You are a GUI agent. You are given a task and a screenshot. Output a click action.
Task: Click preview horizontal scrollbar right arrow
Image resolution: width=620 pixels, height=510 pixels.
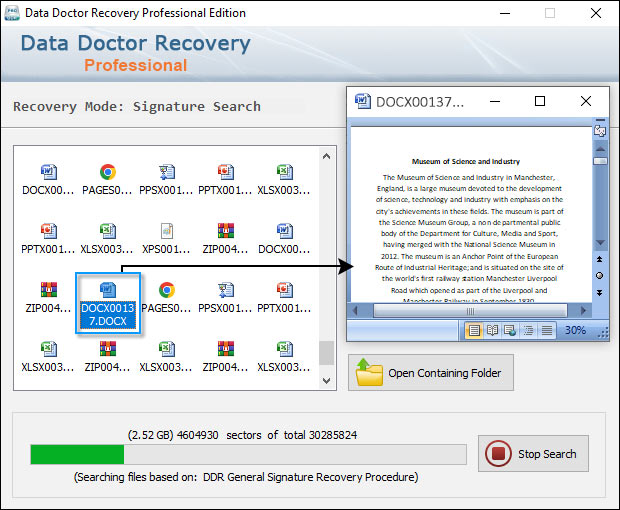click(583, 311)
